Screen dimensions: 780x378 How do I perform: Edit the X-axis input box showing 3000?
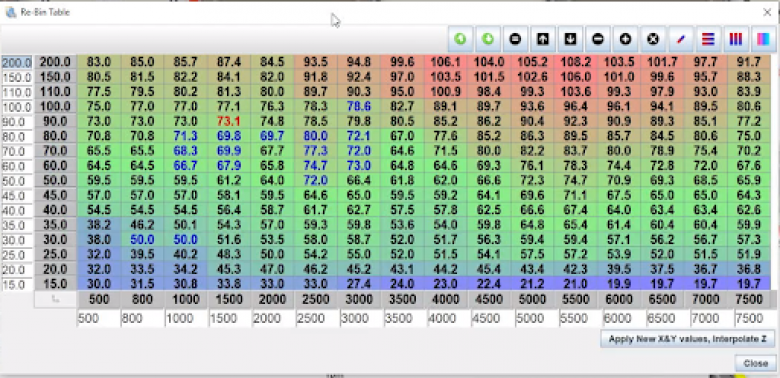pyautogui.click(x=361, y=319)
